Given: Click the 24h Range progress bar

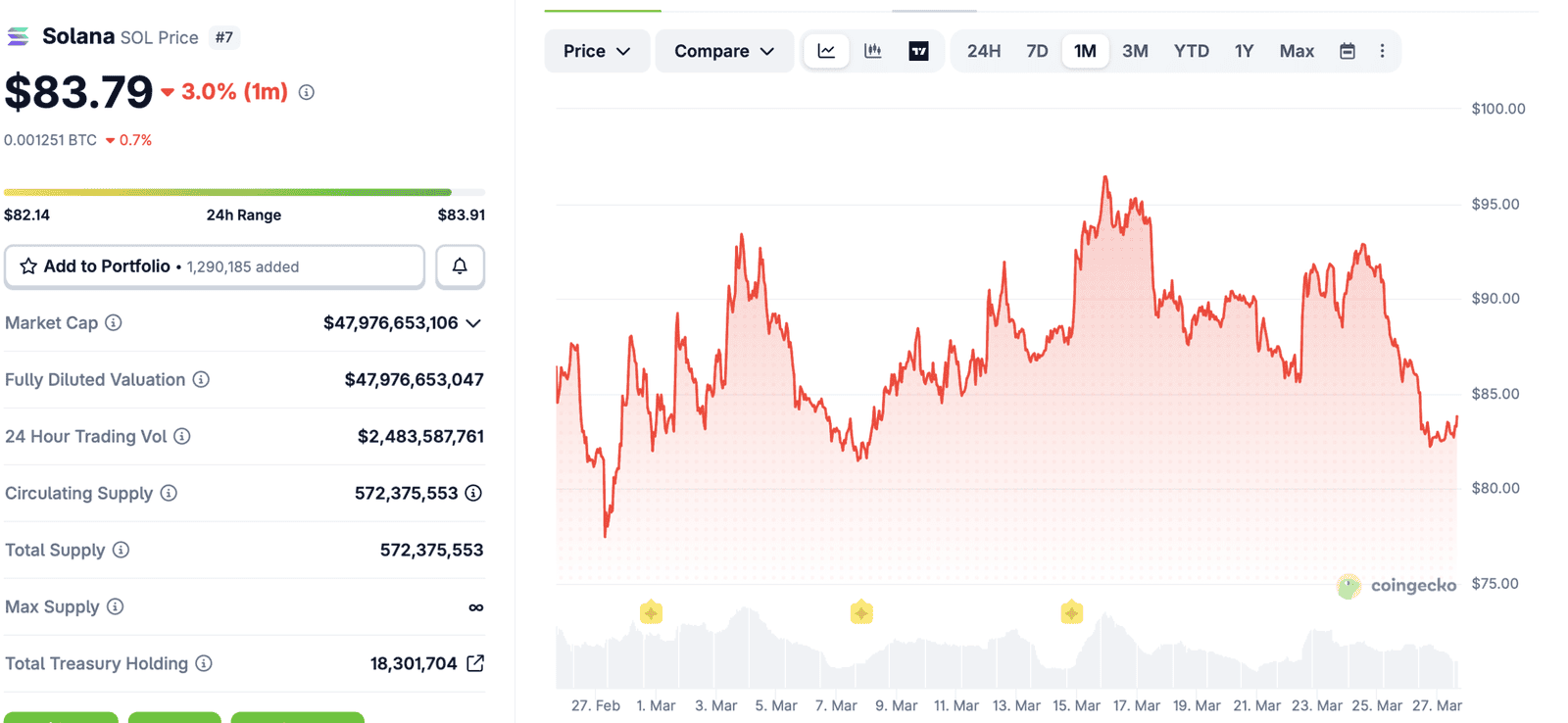Looking at the screenshot, I should point(244,192).
